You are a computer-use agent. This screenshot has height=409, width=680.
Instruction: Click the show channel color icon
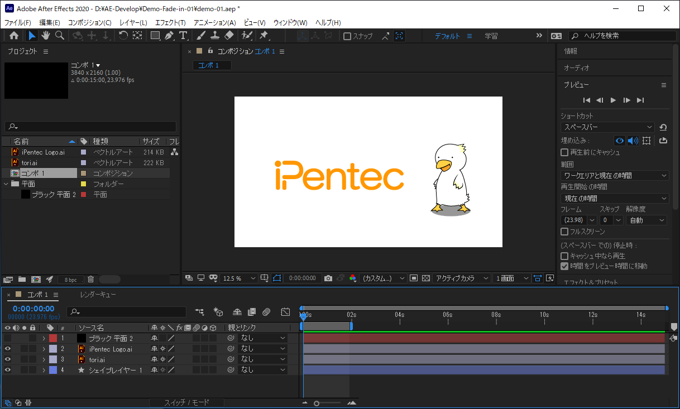(353, 278)
